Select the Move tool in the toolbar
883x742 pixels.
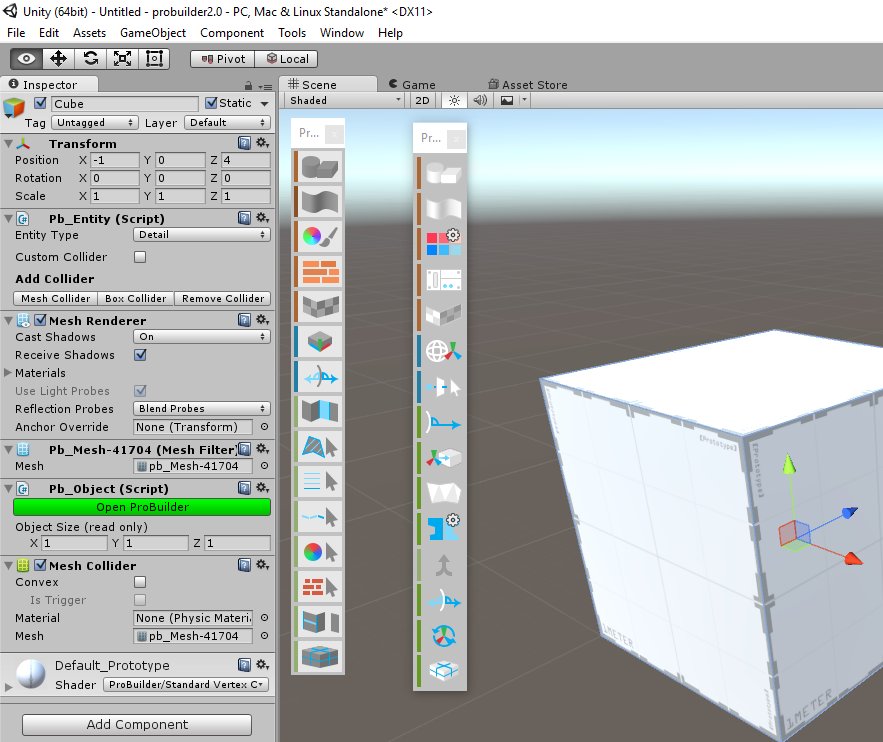(59, 59)
